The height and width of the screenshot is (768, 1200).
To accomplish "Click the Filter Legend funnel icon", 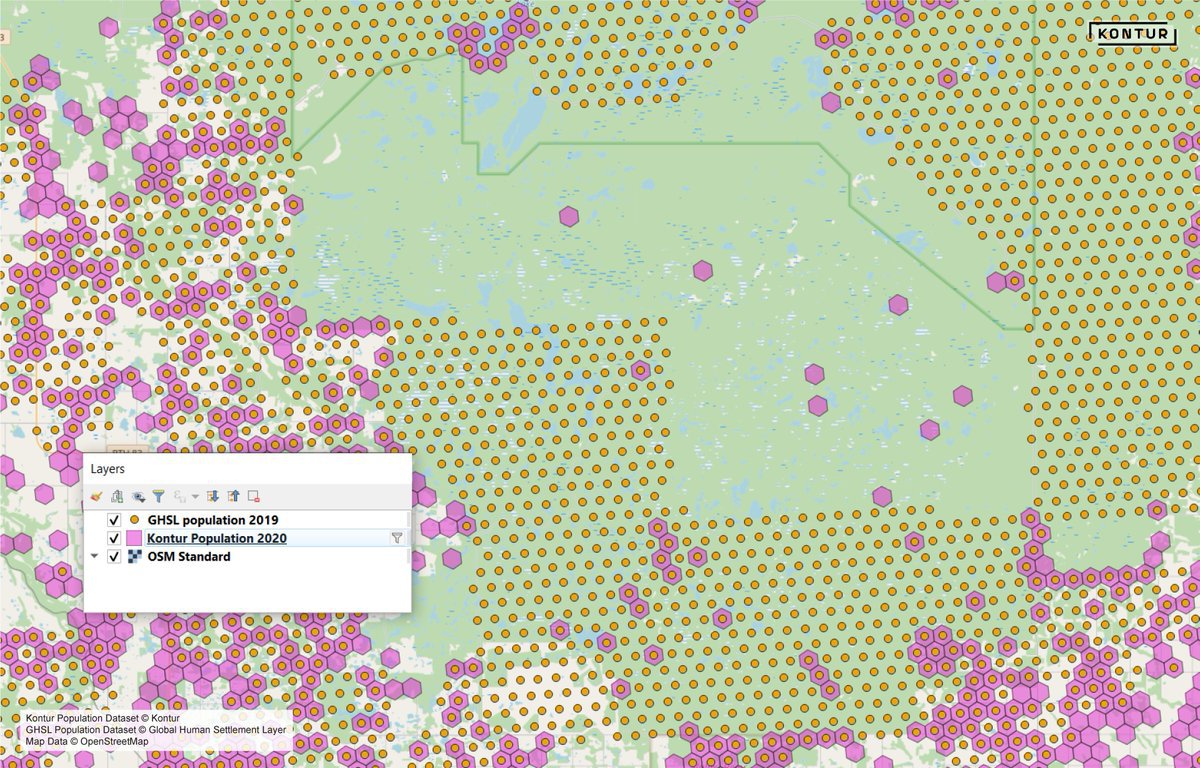I will point(158,495).
